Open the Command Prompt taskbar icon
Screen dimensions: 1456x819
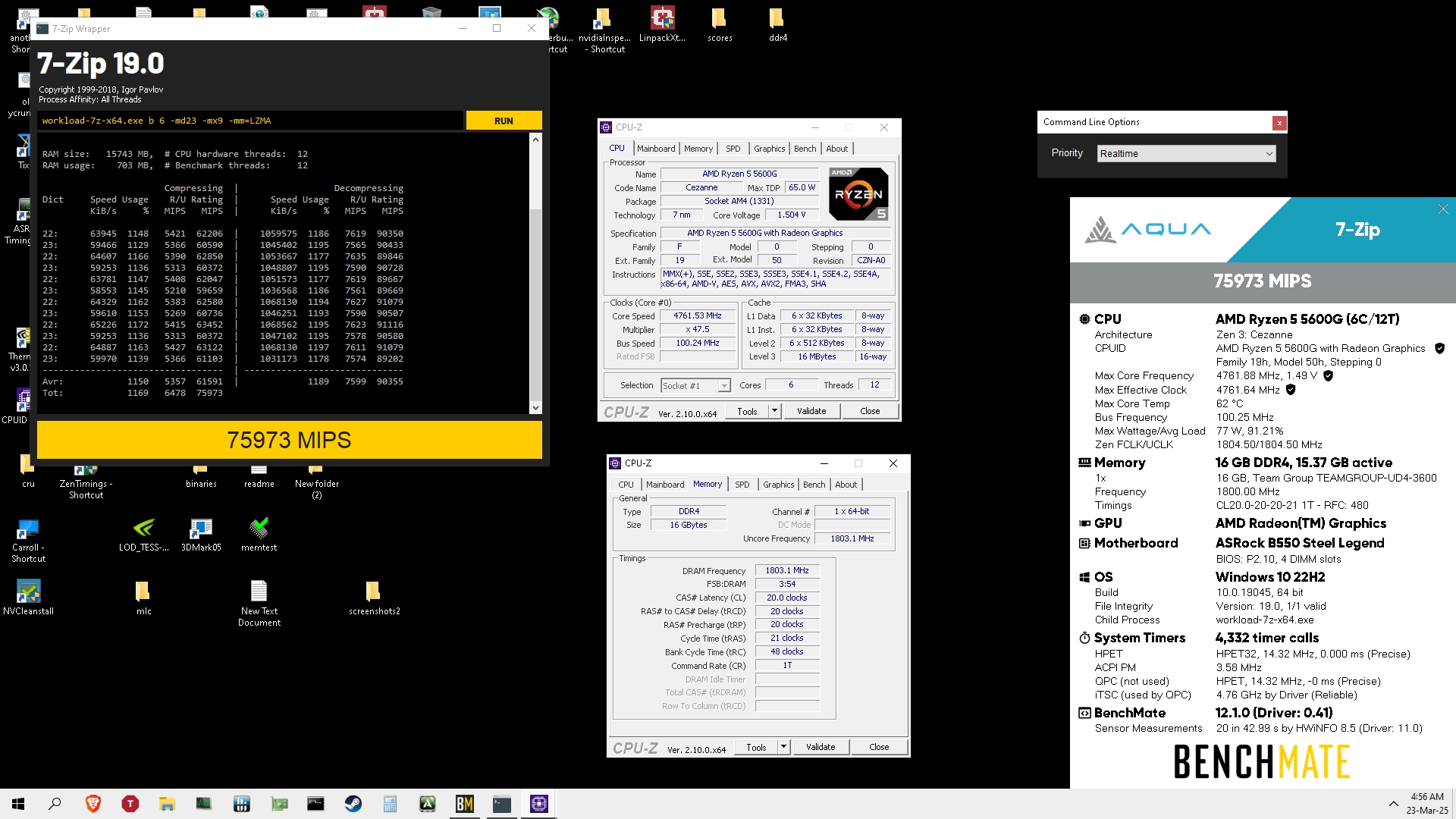pos(315,804)
